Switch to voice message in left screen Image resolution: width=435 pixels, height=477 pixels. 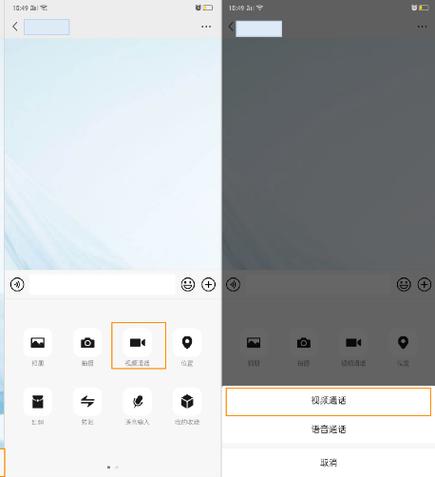click(x=17, y=285)
